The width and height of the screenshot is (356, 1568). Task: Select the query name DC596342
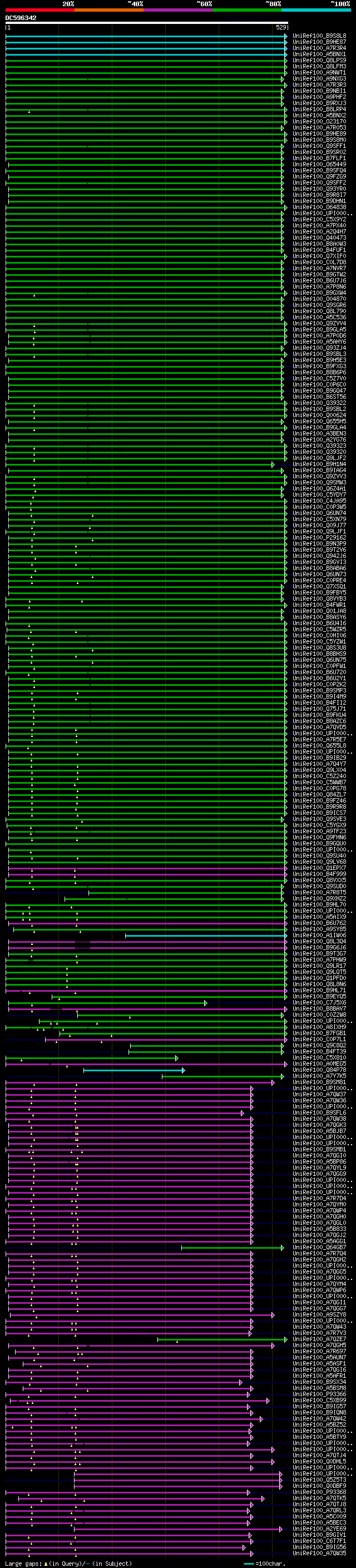(x=21, y=18)
